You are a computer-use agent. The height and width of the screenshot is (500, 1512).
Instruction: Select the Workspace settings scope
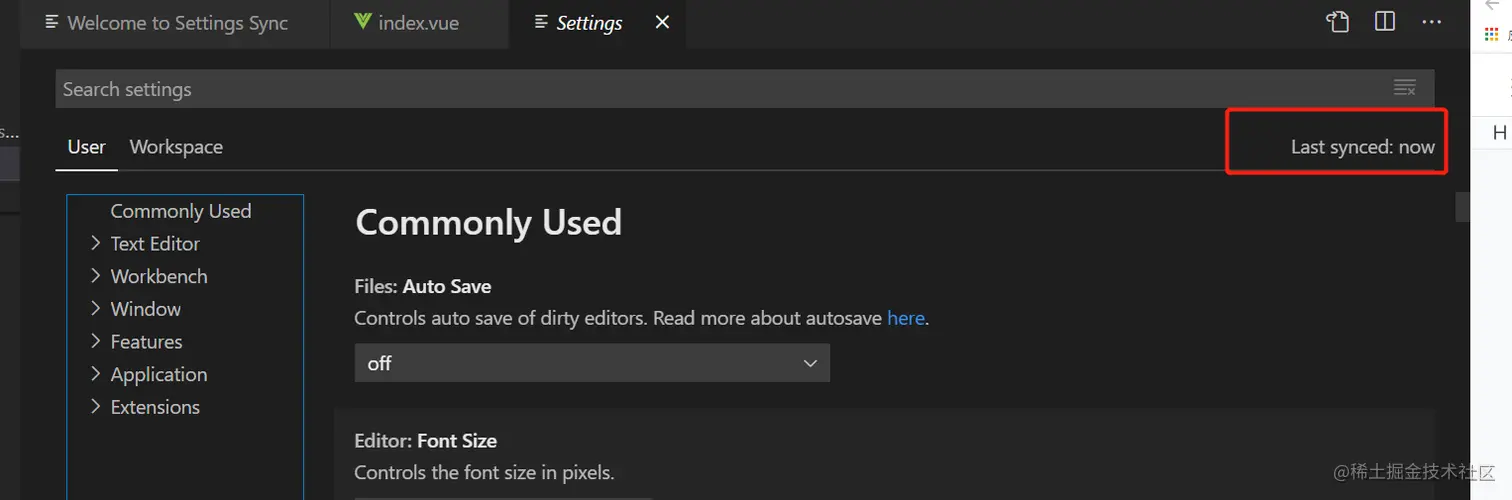pos(176,147)
